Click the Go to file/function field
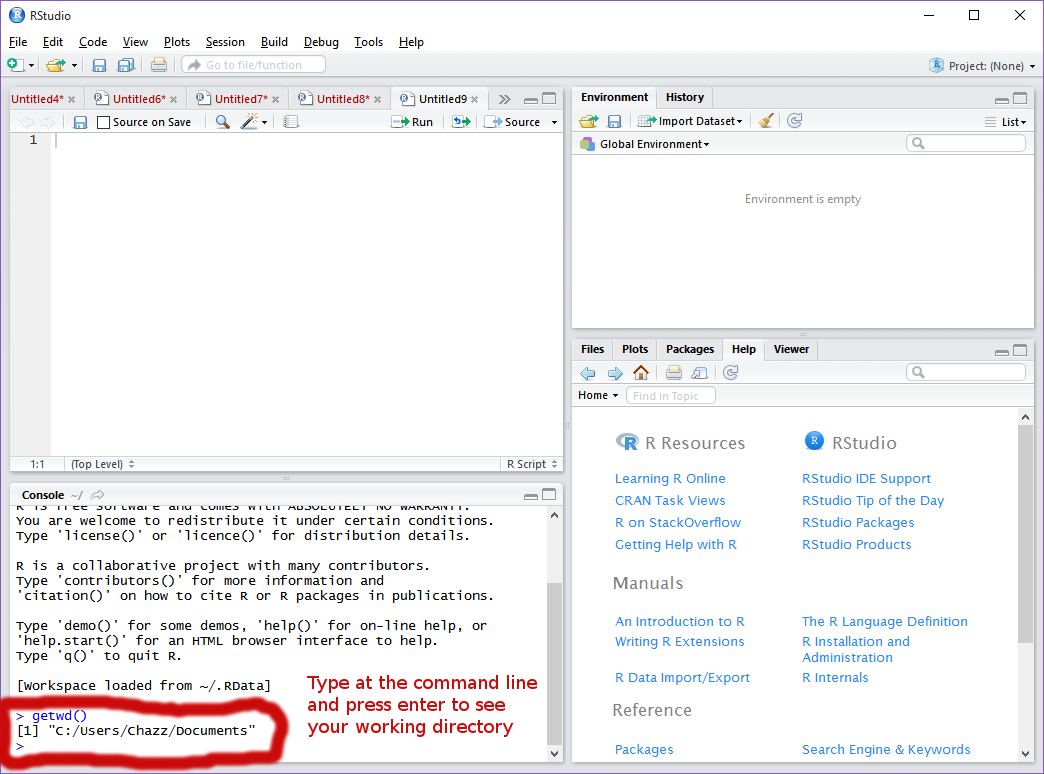 (x=254, y=65)
